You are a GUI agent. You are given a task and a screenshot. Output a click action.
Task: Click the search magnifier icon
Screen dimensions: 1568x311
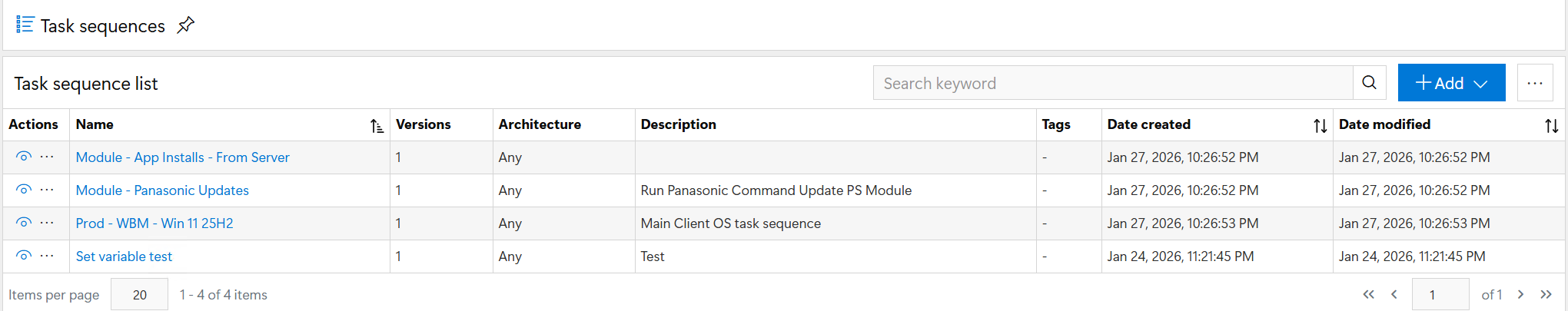pyautogui.click(x=1369, y=83)
